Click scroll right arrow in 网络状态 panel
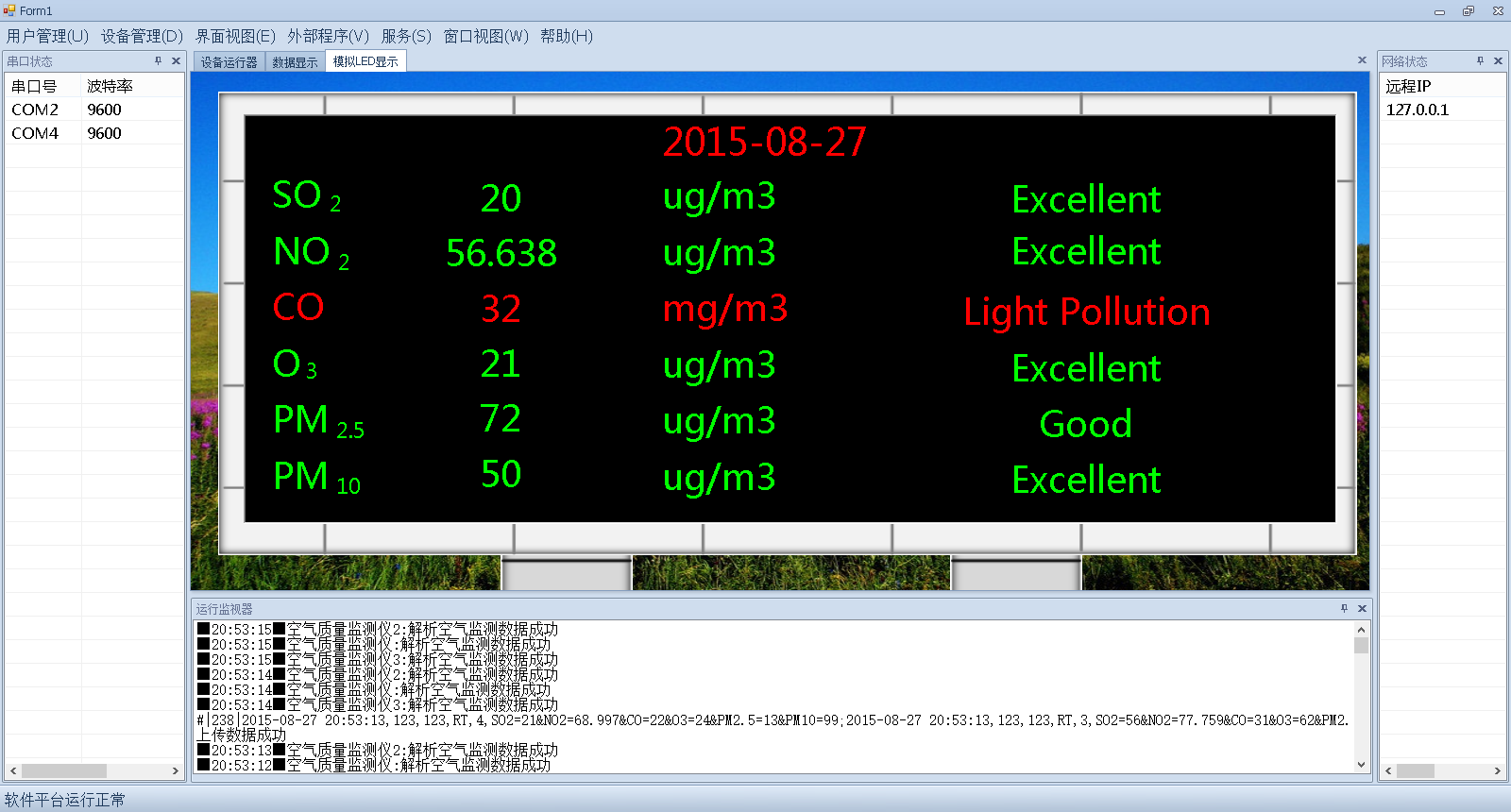The width and height of the screenshot is (1511, 812). (x=1497, y=770)
